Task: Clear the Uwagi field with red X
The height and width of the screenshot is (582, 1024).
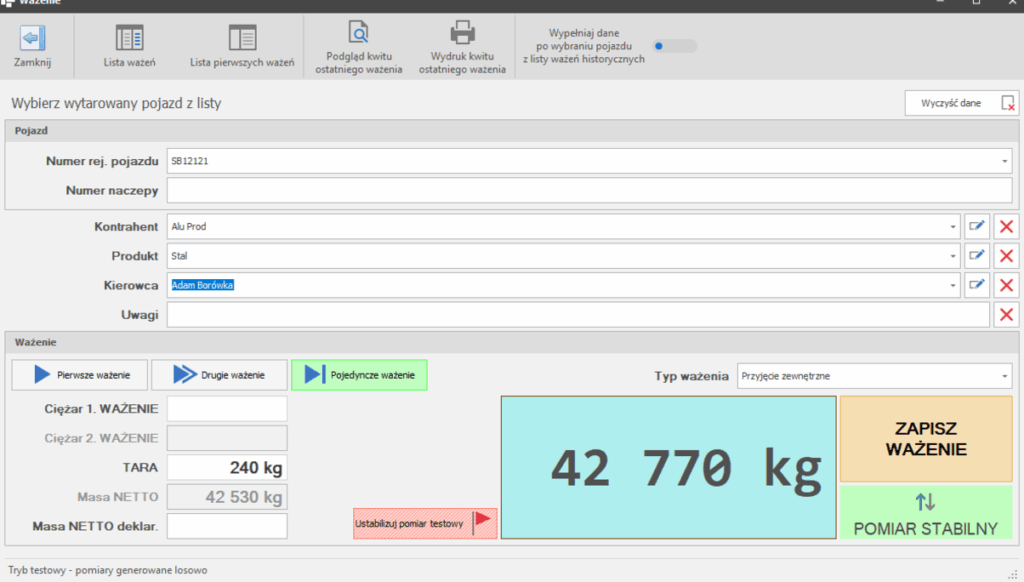Action: click(1006, 315)
